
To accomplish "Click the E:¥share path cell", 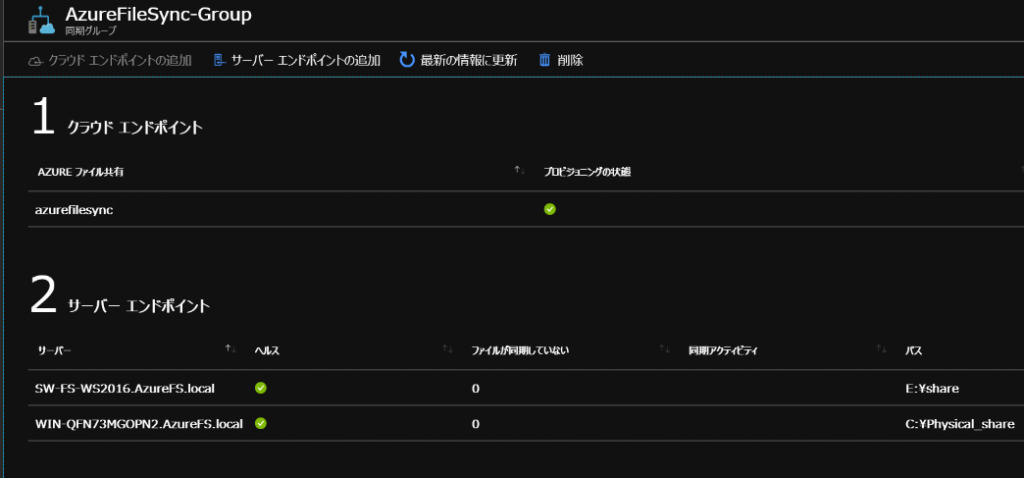I will pyautogui.click(x=932, y=389).
